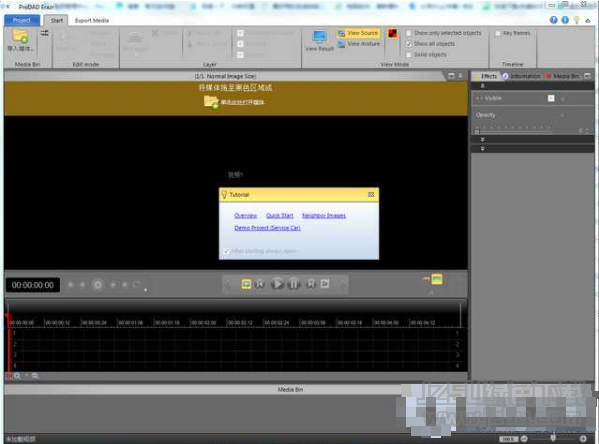This screenshot has height=444, width=599.
Task: Enable Show only selected objects checkbox
Action: [x=409, y=33]
